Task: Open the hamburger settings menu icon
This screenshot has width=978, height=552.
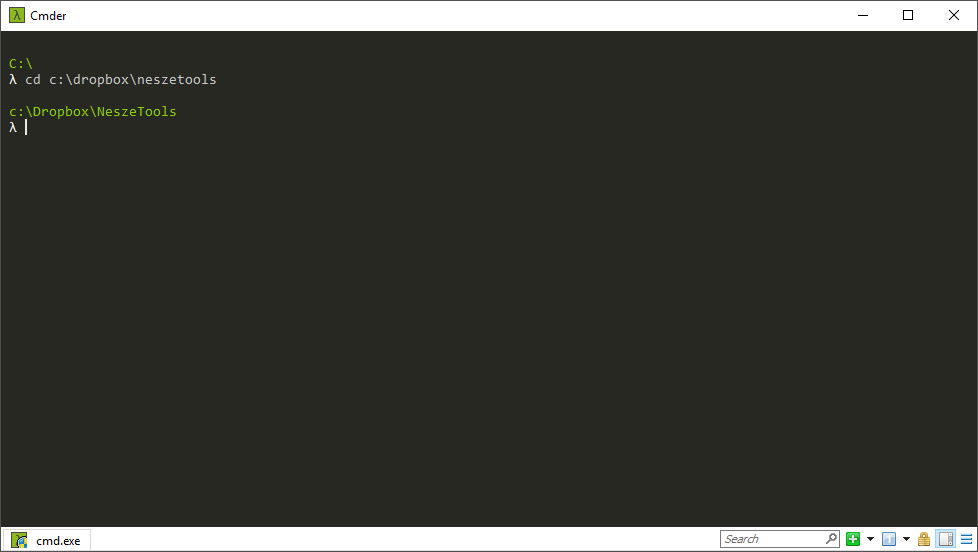Action: click(x=966, y=539)
